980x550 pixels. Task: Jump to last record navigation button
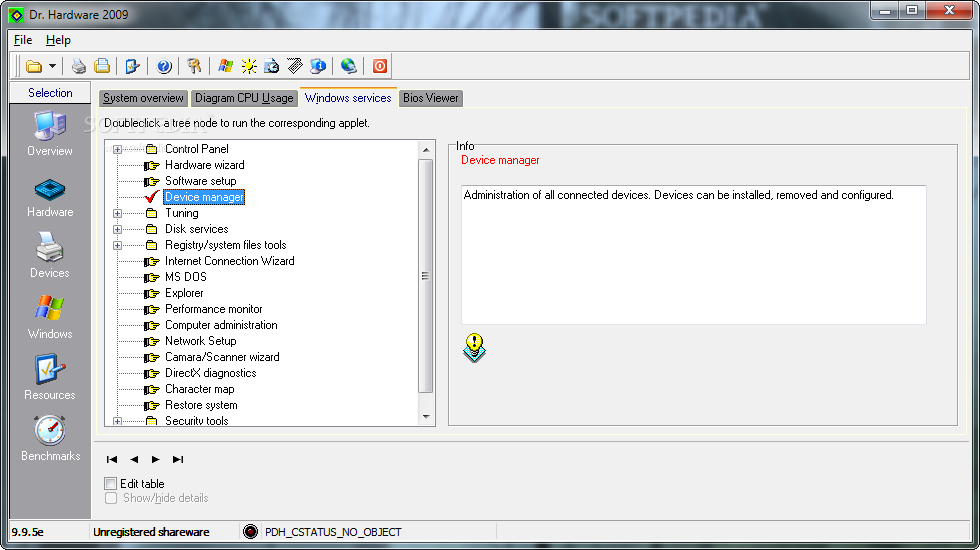pyautogui.click(x=178, y=459)
